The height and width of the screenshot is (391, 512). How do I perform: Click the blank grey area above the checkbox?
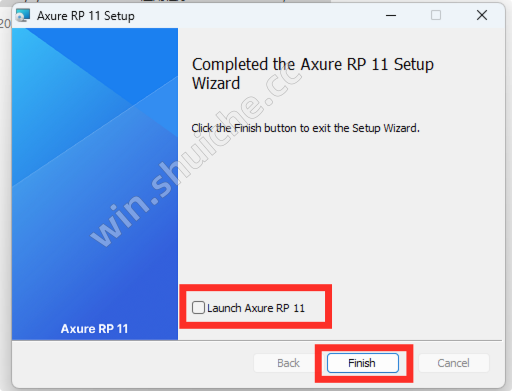(x=340, y=213)
